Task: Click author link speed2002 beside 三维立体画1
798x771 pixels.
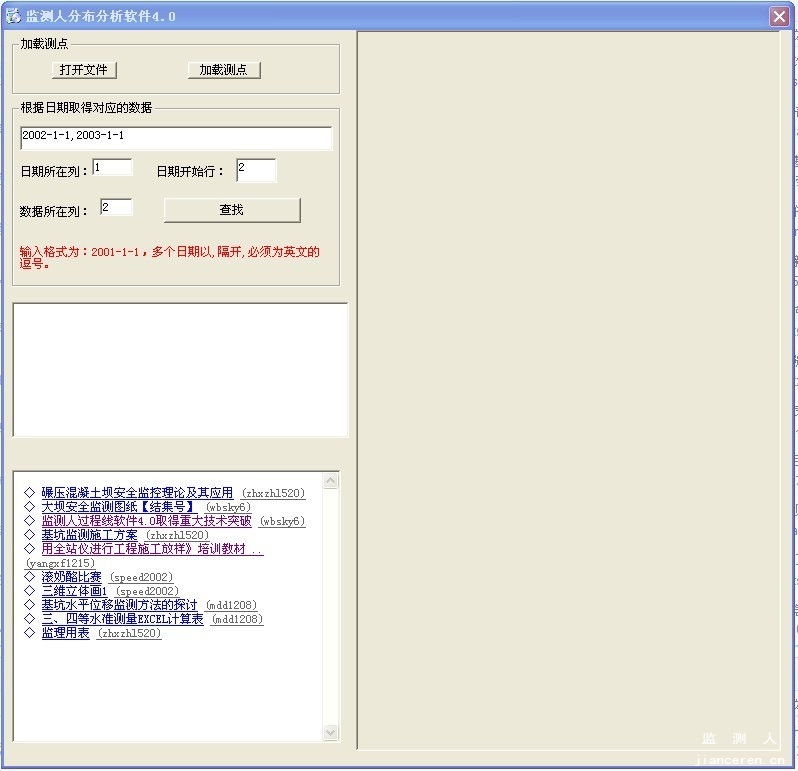Action: [148, 591]
